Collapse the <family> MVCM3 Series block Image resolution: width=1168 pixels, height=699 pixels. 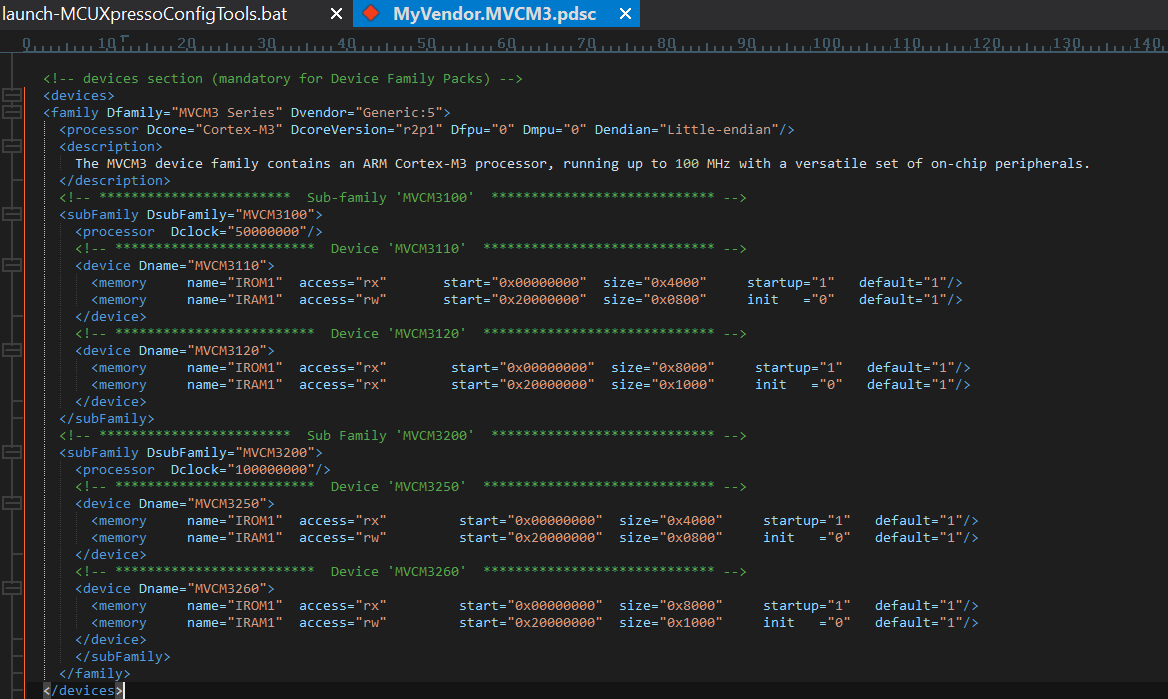12,112
